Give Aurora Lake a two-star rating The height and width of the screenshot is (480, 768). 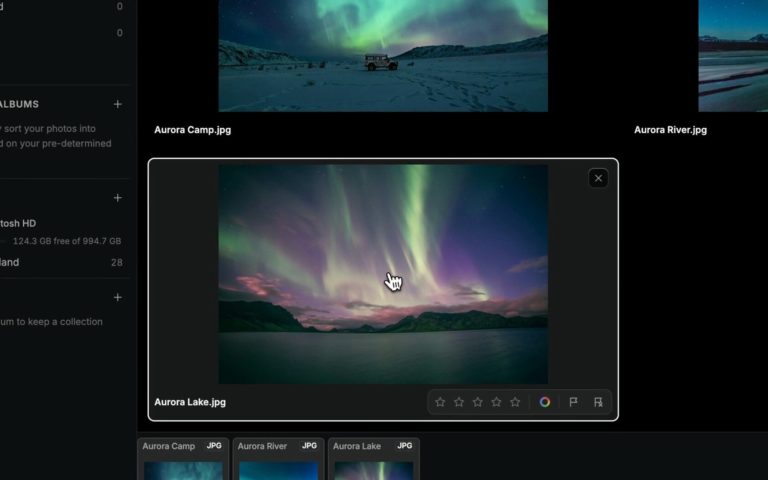(x=458, y=402)
